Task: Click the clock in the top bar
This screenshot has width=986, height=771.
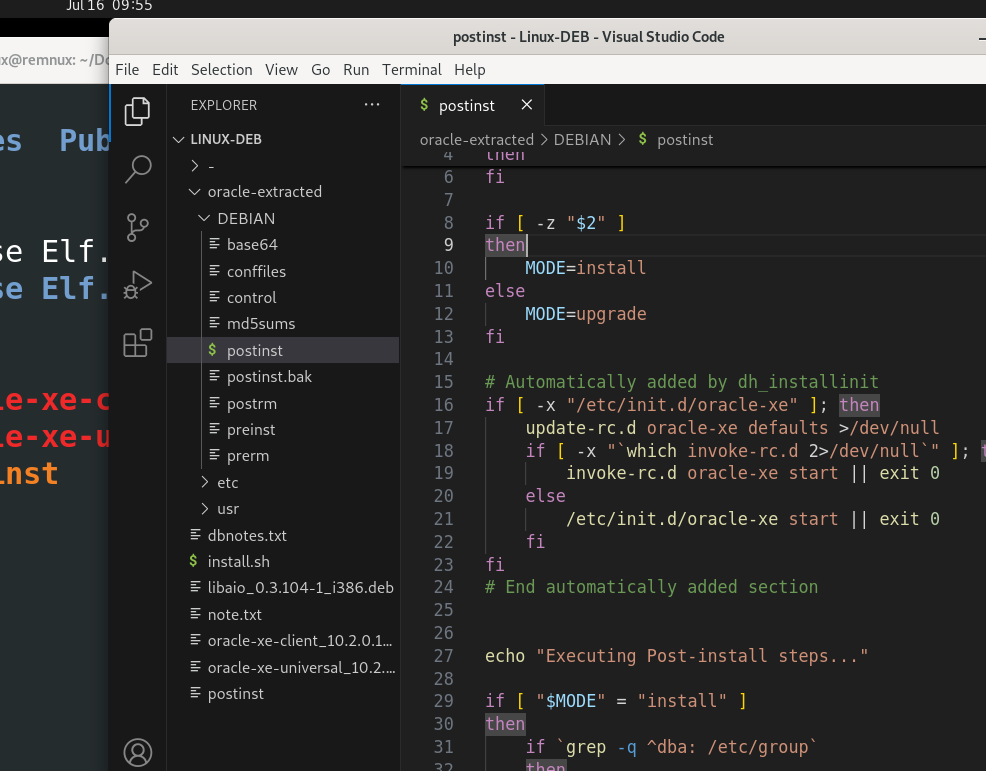Action: pyautogui.click(x=109, y=6)
